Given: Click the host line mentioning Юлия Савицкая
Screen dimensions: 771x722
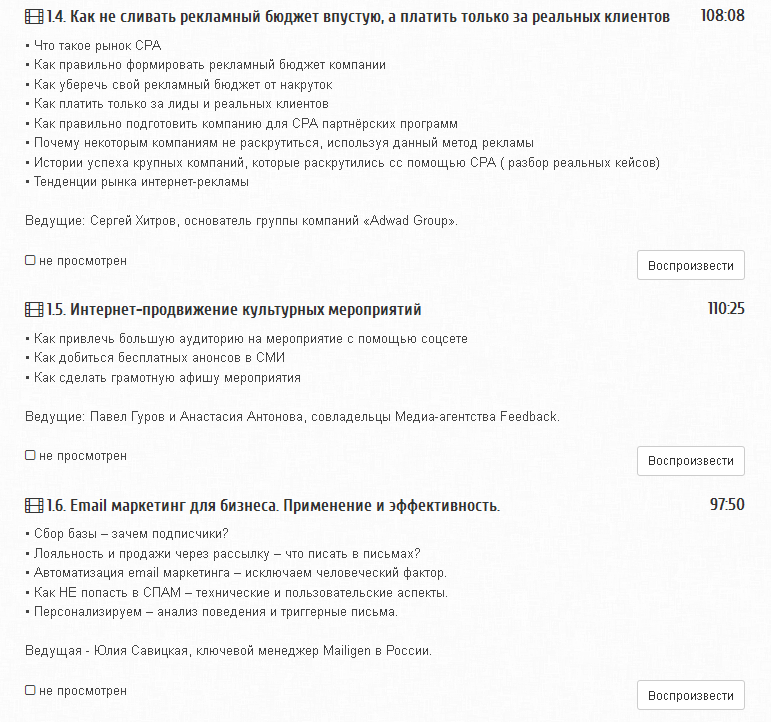Looking at the screenshot, I should [x=228, y=651].
